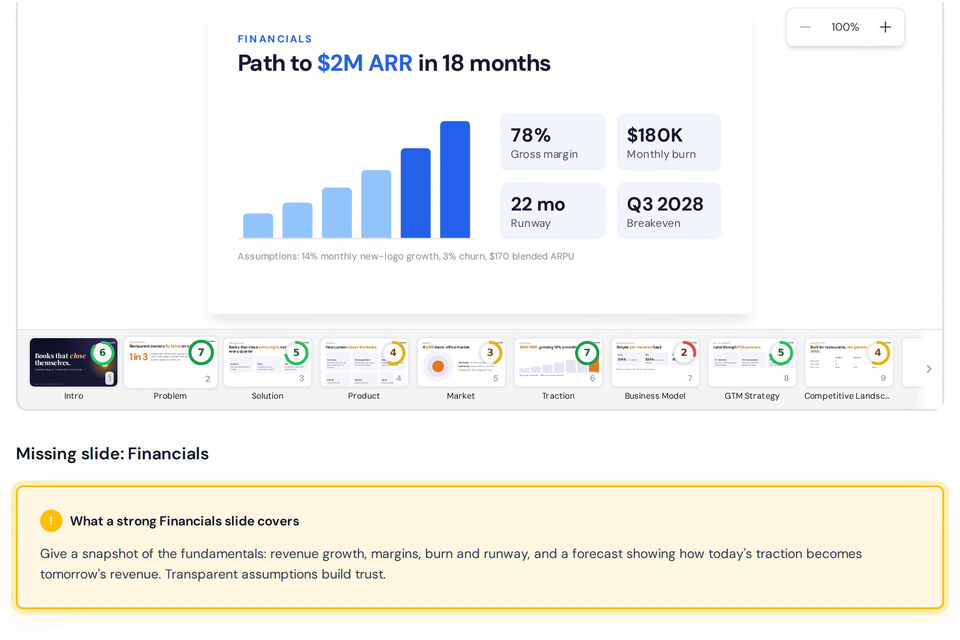Screen dimensions: 960x640
Task: Select the Business Model slide thumbnail
Action: coord(655,362)
